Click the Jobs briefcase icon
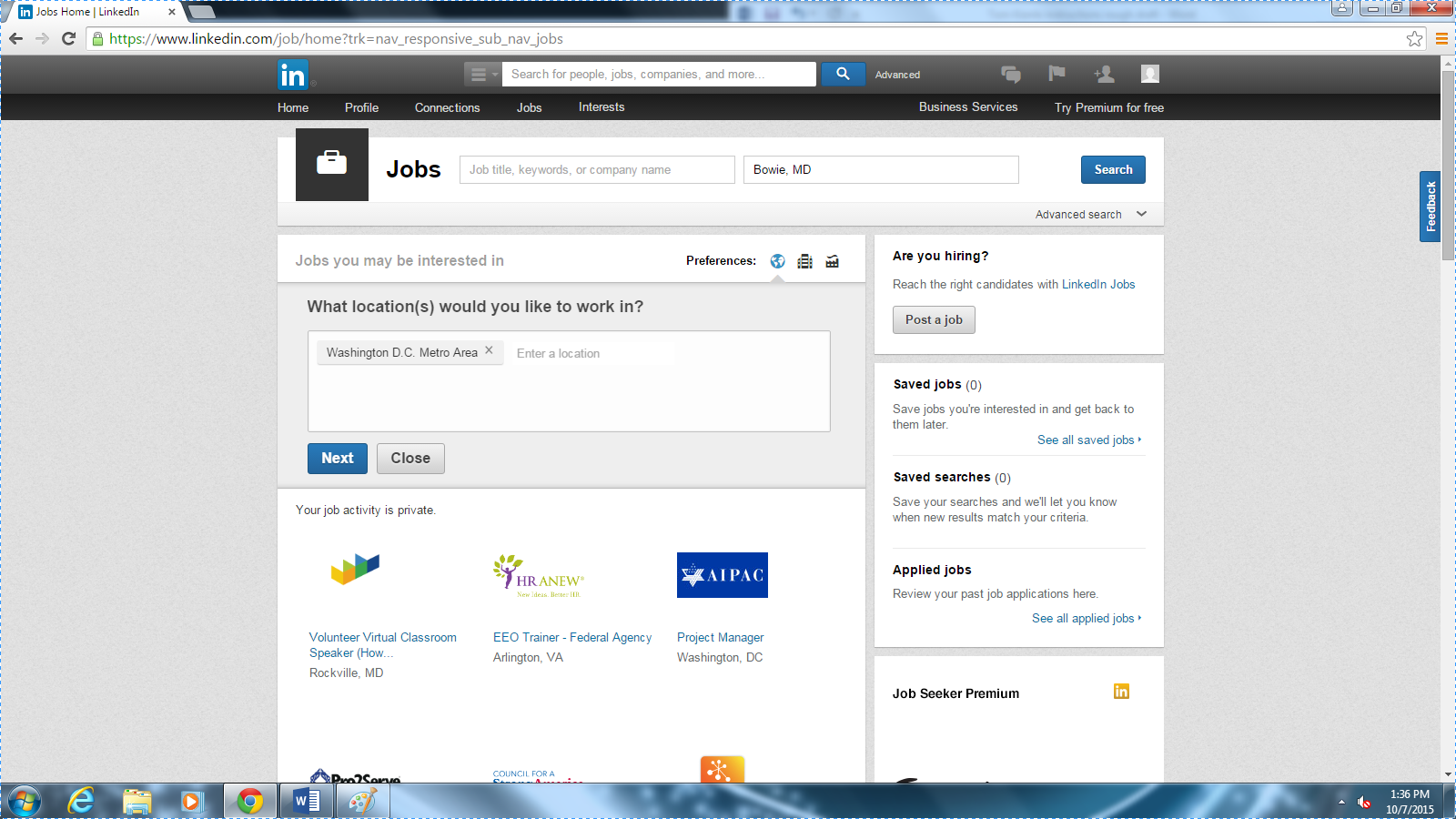Screen dimensions: 1456x819 331,164
